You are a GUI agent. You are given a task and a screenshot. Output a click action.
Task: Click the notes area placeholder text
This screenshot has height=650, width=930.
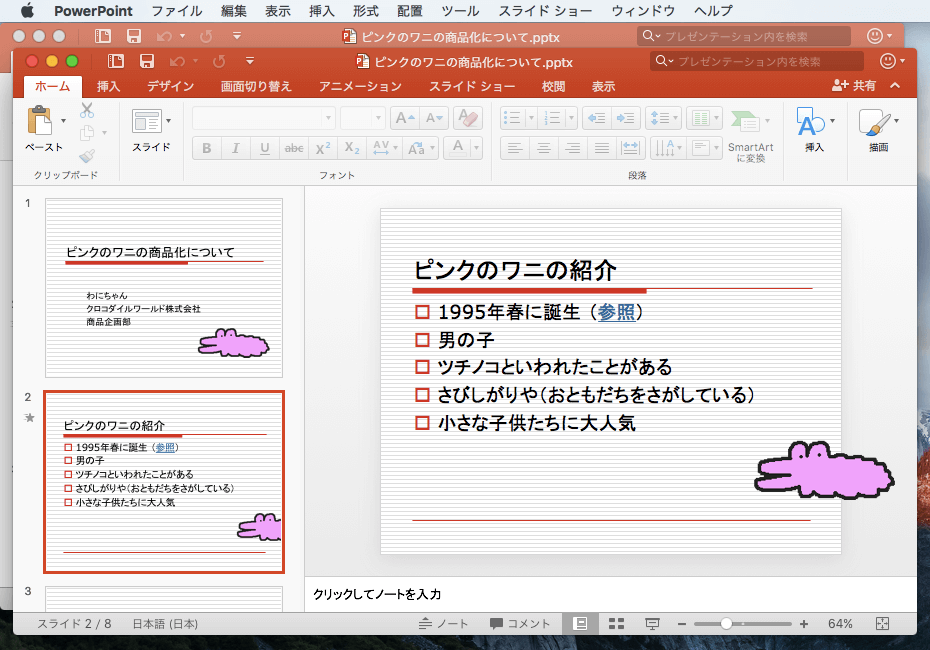click(377, 594)
